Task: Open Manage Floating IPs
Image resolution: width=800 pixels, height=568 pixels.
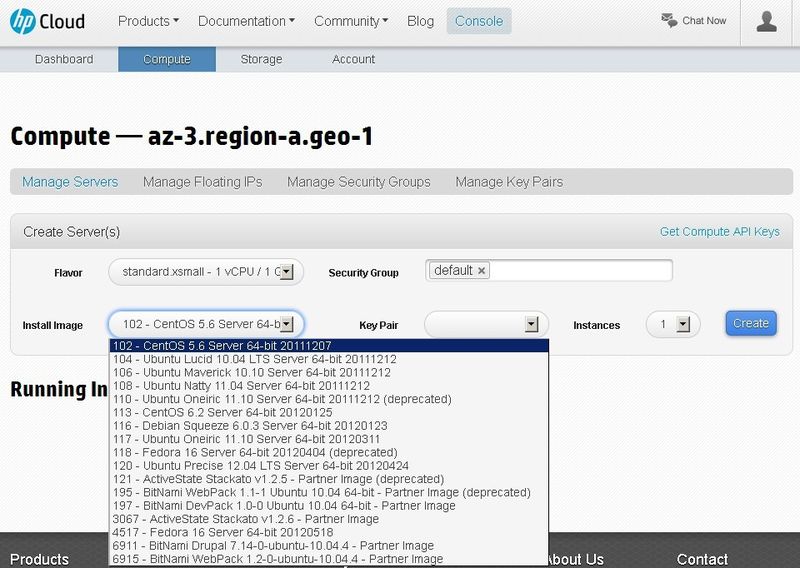Action: 203,182
